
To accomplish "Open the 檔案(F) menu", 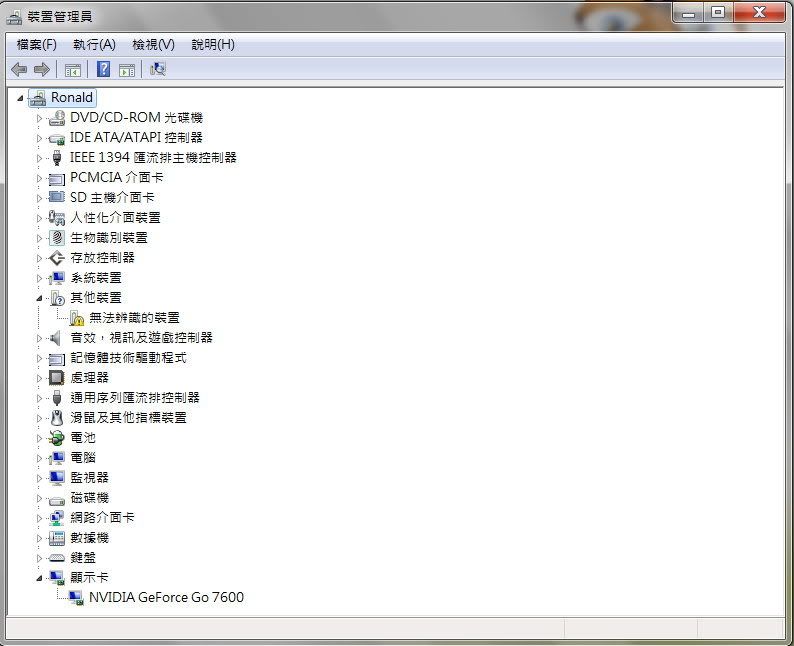I will (x=36, y=45).
